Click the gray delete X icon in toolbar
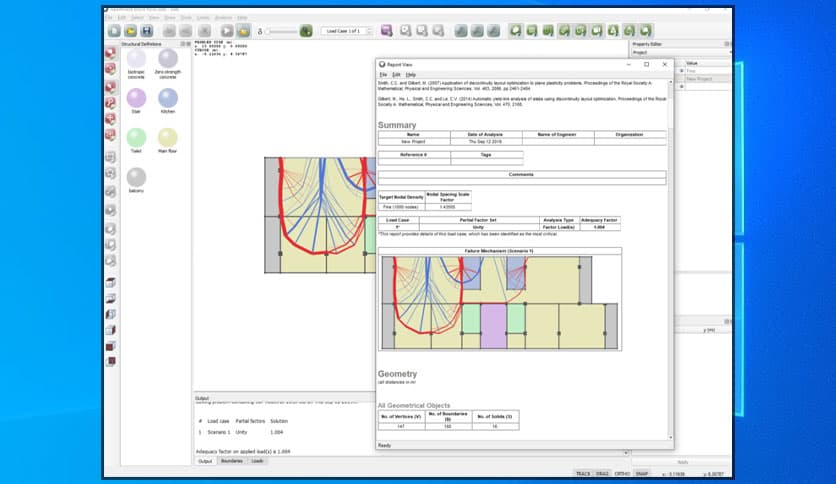The width and height of the screenshot is (836, 484). pos(205,31)
